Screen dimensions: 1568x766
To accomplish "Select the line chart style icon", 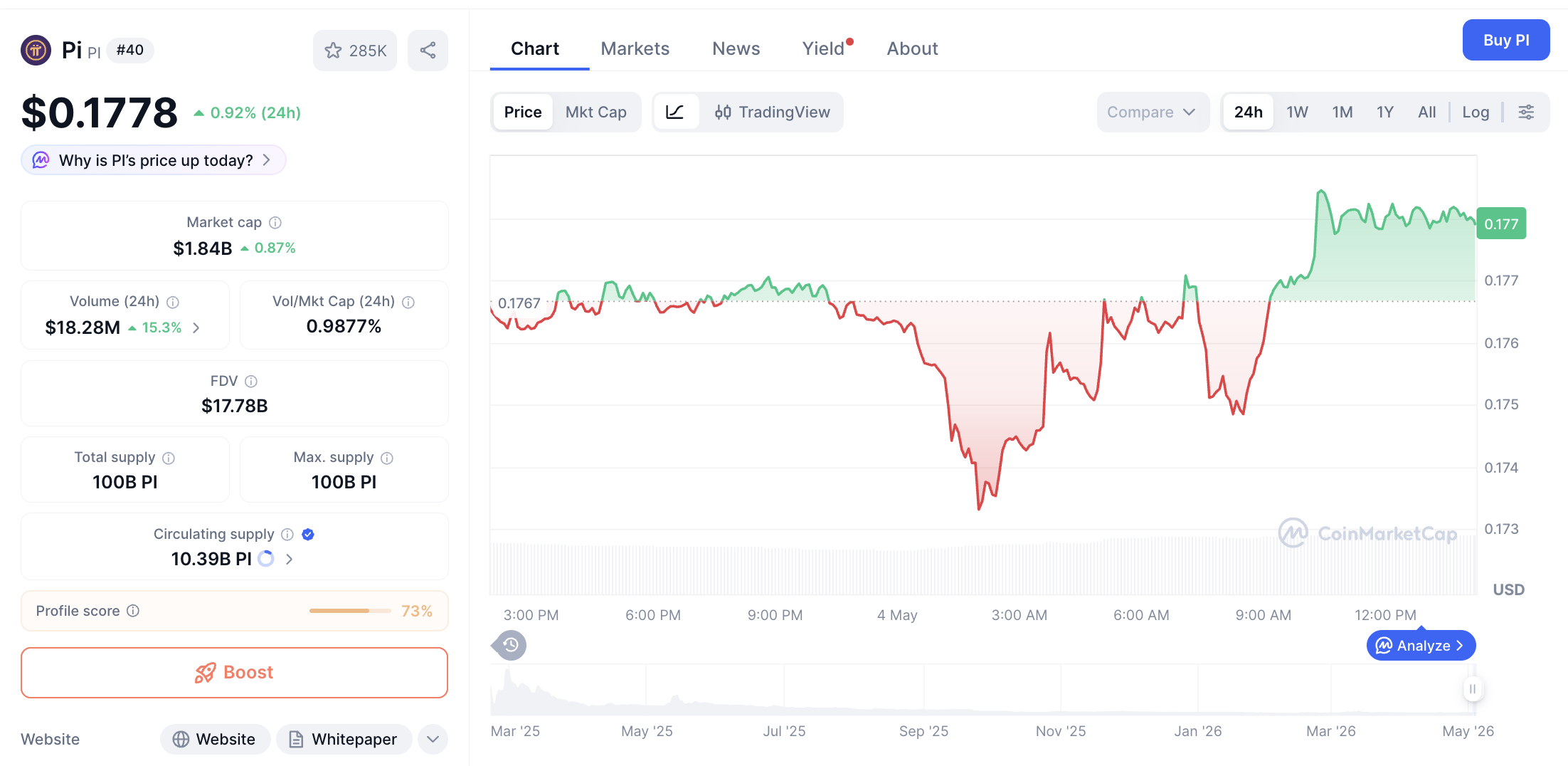I will coord(674,112).
